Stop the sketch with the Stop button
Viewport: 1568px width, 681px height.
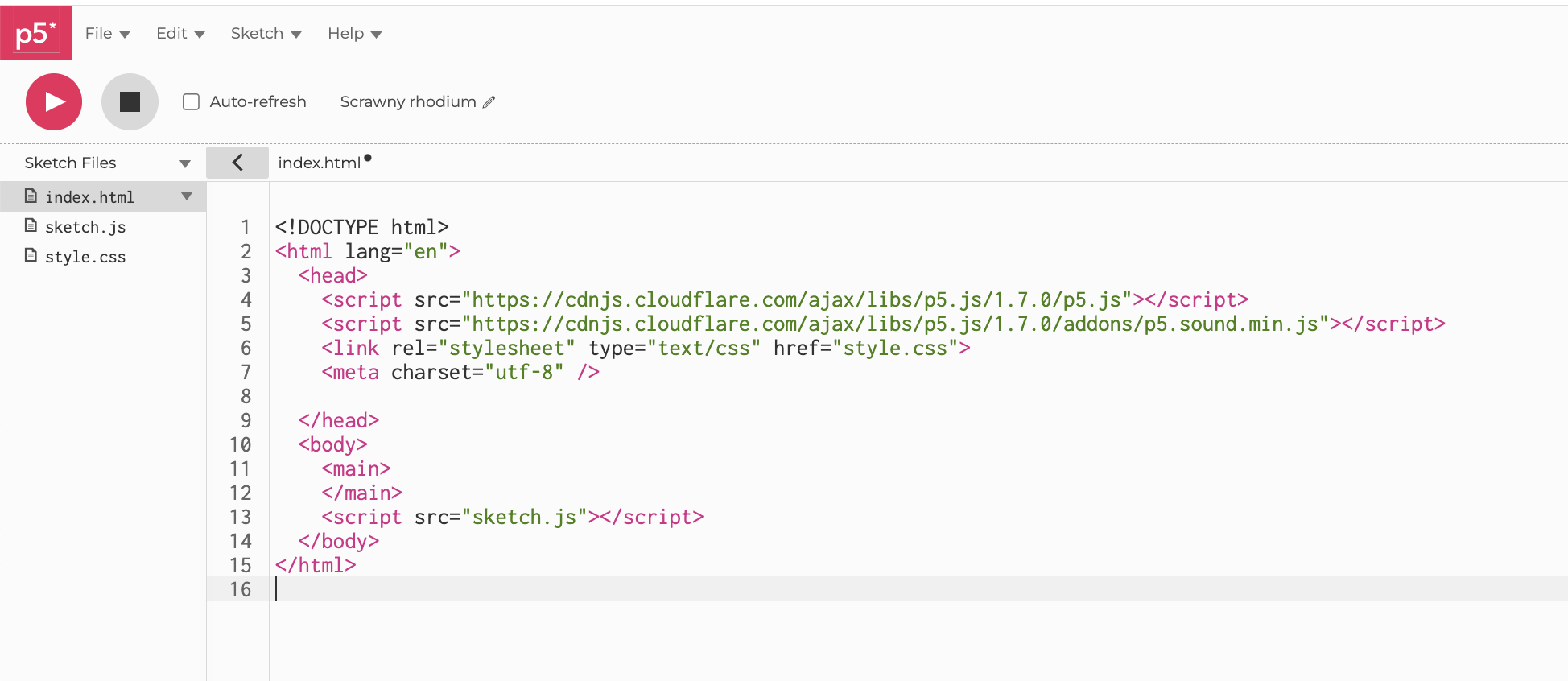(130, 101)
